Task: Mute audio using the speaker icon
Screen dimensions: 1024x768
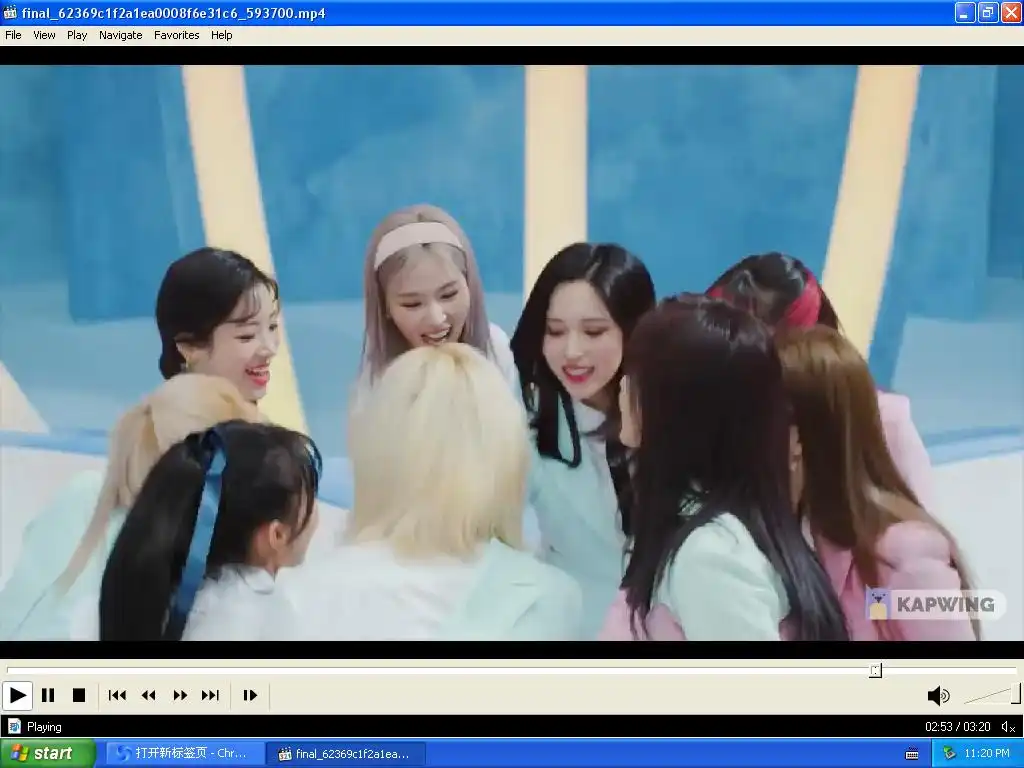Action: tap(938, 696)
